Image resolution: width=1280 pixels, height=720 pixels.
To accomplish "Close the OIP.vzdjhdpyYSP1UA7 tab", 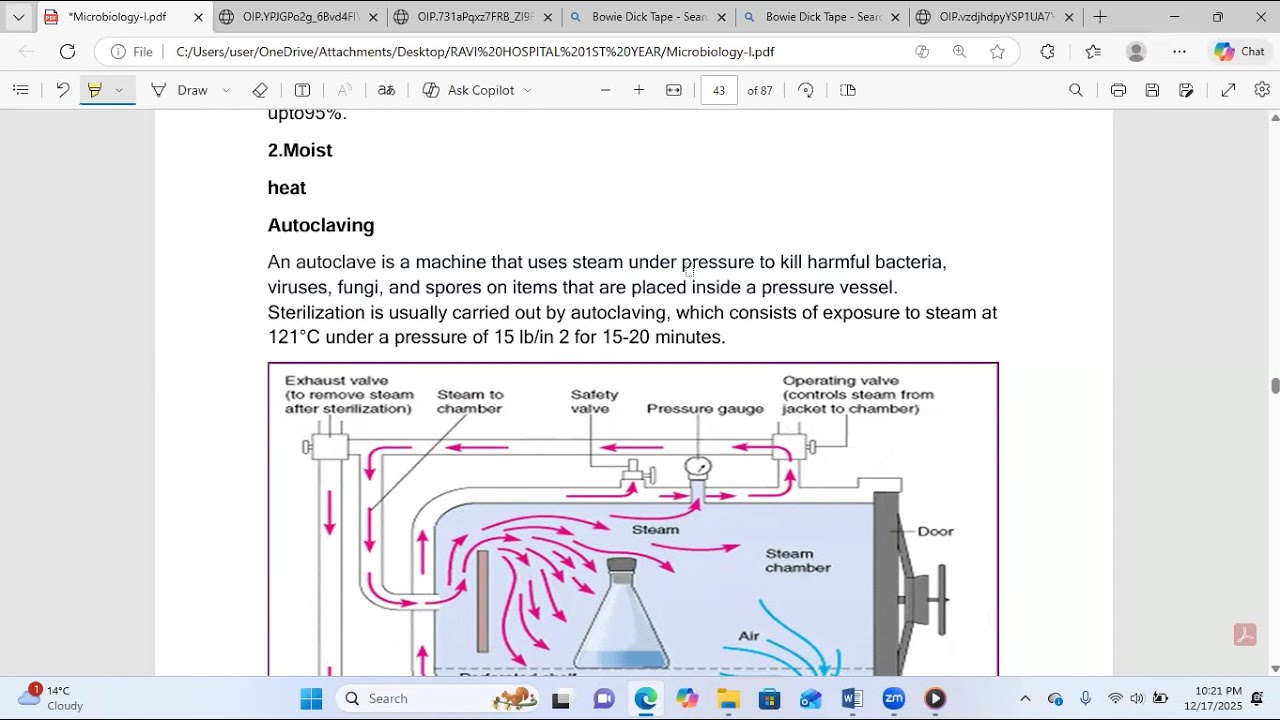I will (1069, 17).
